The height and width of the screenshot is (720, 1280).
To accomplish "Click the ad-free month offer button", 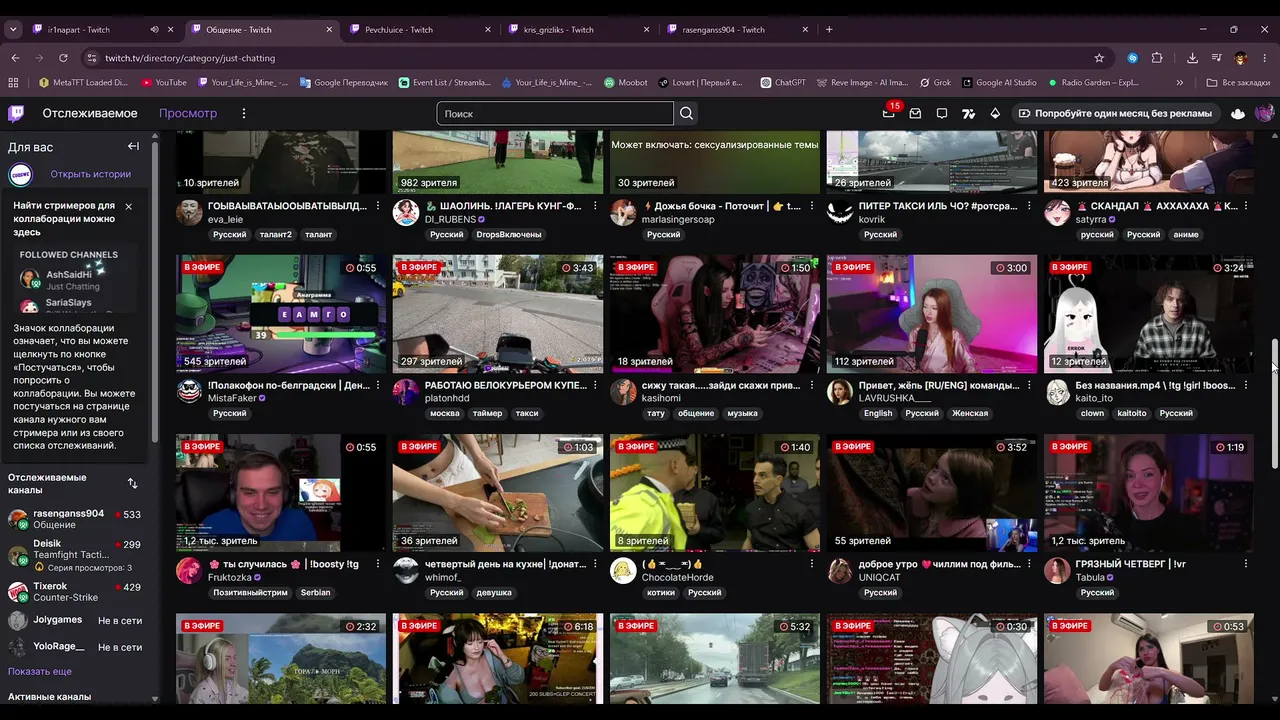I will (x=1115, y=114).
